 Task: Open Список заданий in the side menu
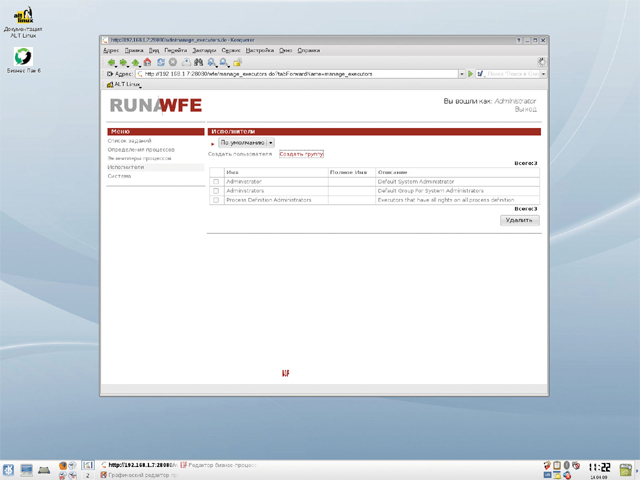coord(129,141)
